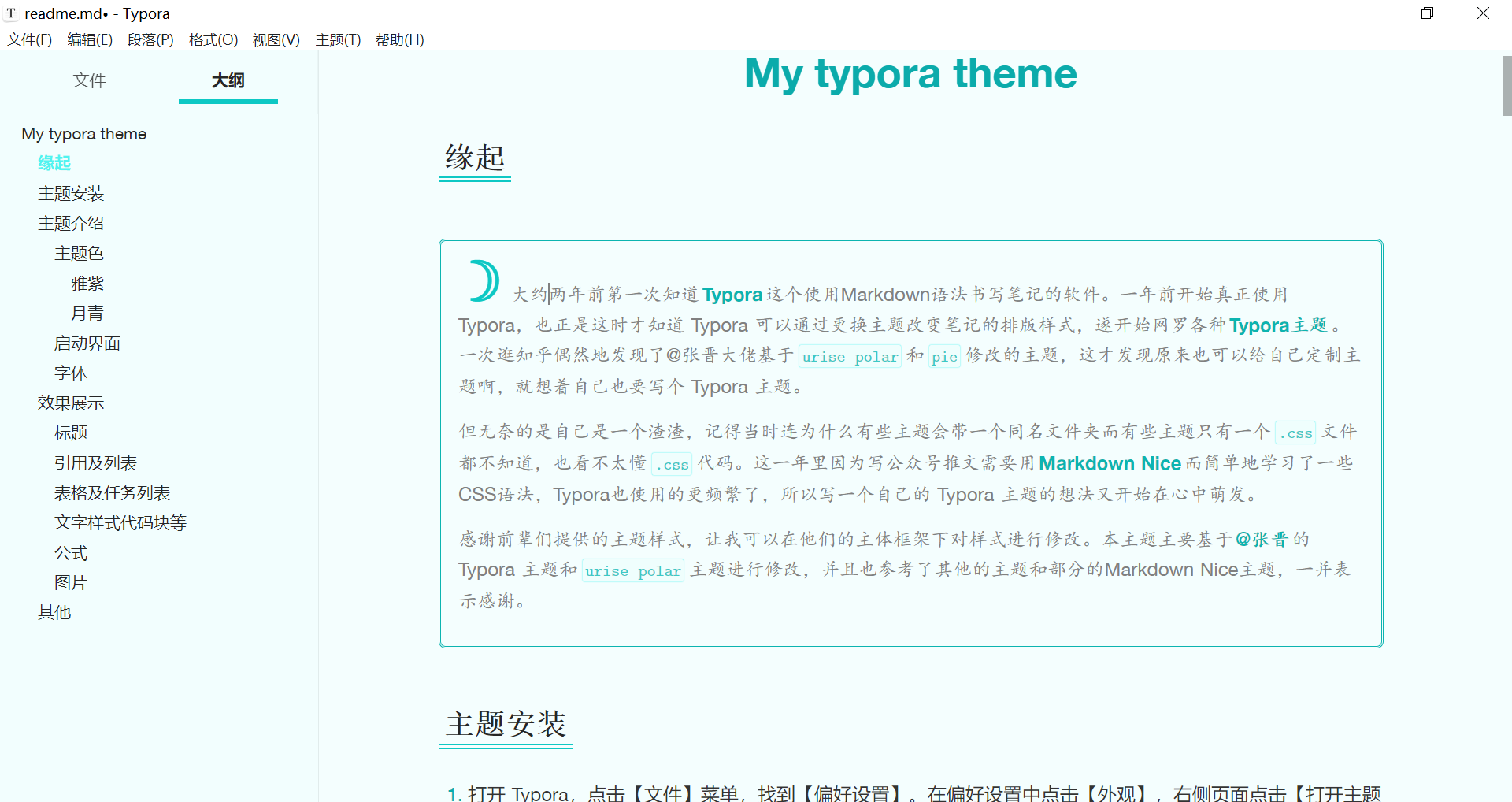Open the 段落(P) menu
This screenshot has height=802, width=1512.
150,39
